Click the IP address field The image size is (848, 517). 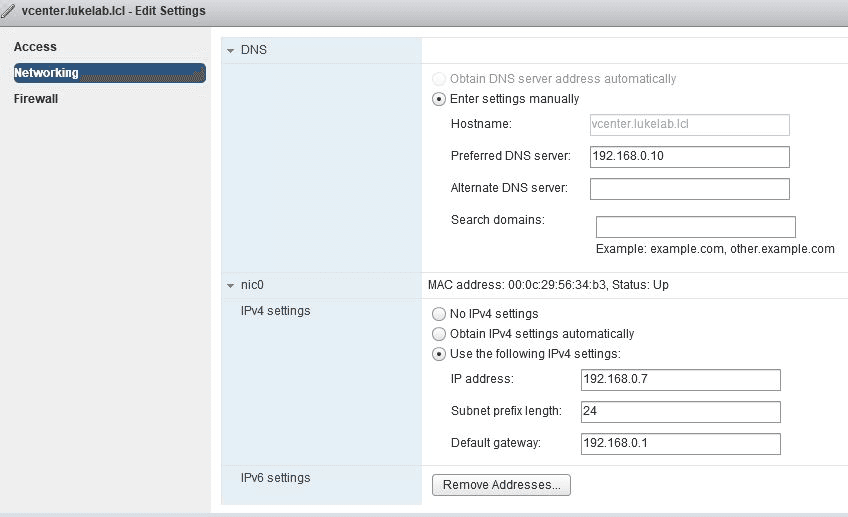pos(680,380)
